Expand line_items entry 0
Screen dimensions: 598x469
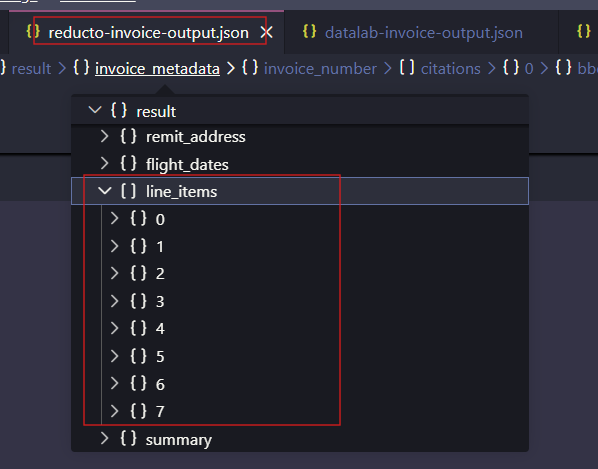(114, 218)
